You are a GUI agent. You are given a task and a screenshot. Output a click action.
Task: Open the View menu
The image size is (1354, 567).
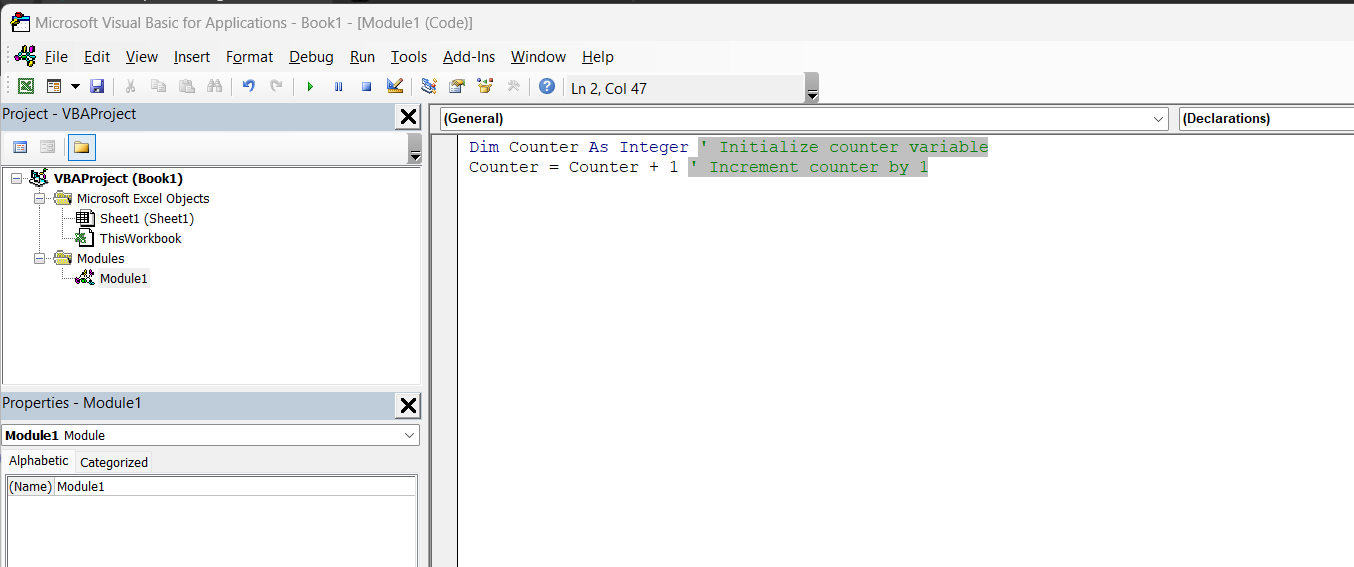coord(142,57)
